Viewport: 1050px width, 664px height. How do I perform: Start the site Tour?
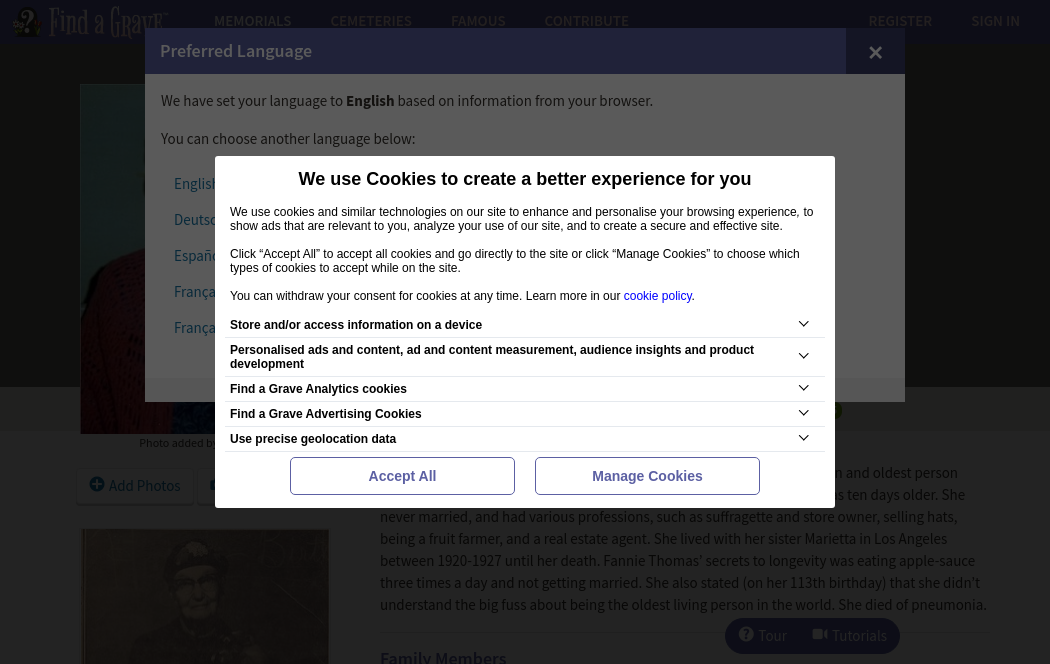coord(763,636)
